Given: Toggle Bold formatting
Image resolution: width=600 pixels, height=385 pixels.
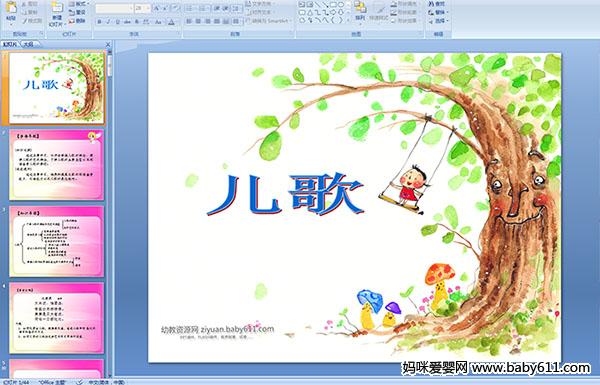Looking at the screenshot, I should [99, 22].
